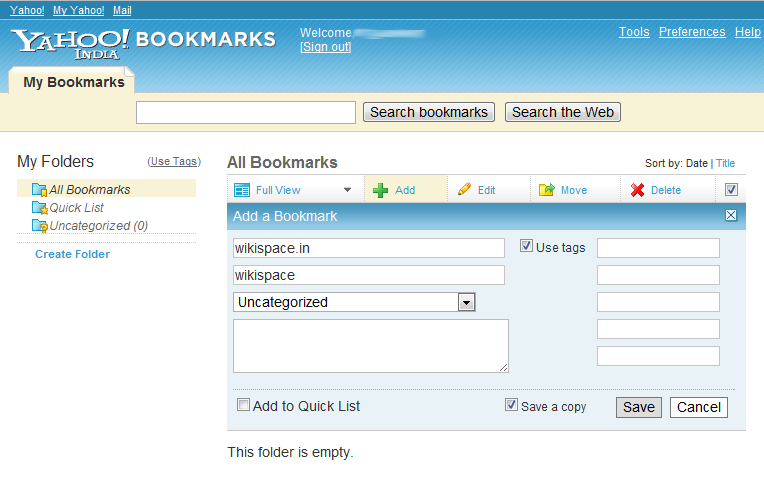Open the My Yahoo! link
764x503 pixels.
pyautogui.click(x=78, y=10)
